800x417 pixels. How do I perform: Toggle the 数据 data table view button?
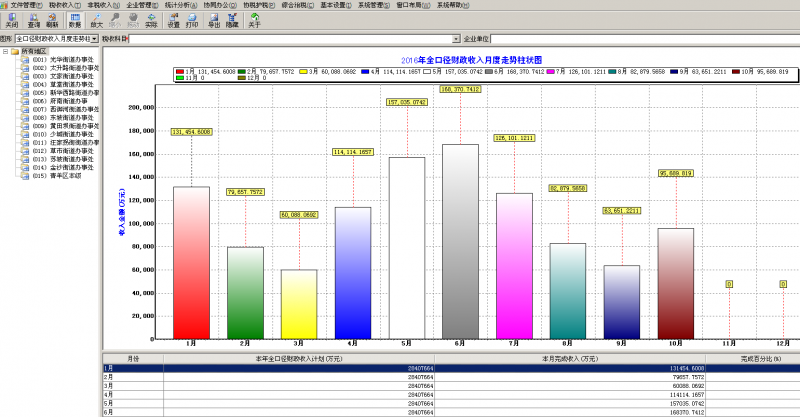point(75,21)
